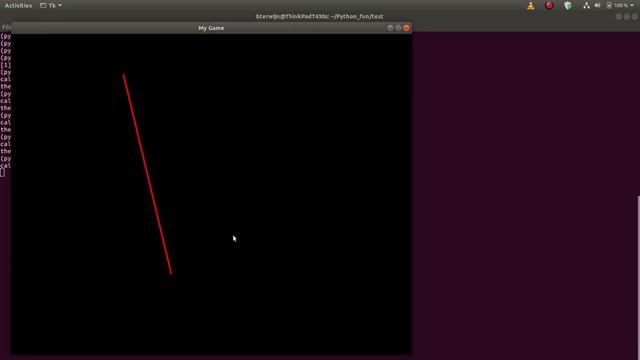Viewport: 640px width, 360px height.
Task: Click the battery icon in top bar
Action: [x=609, y=6]
